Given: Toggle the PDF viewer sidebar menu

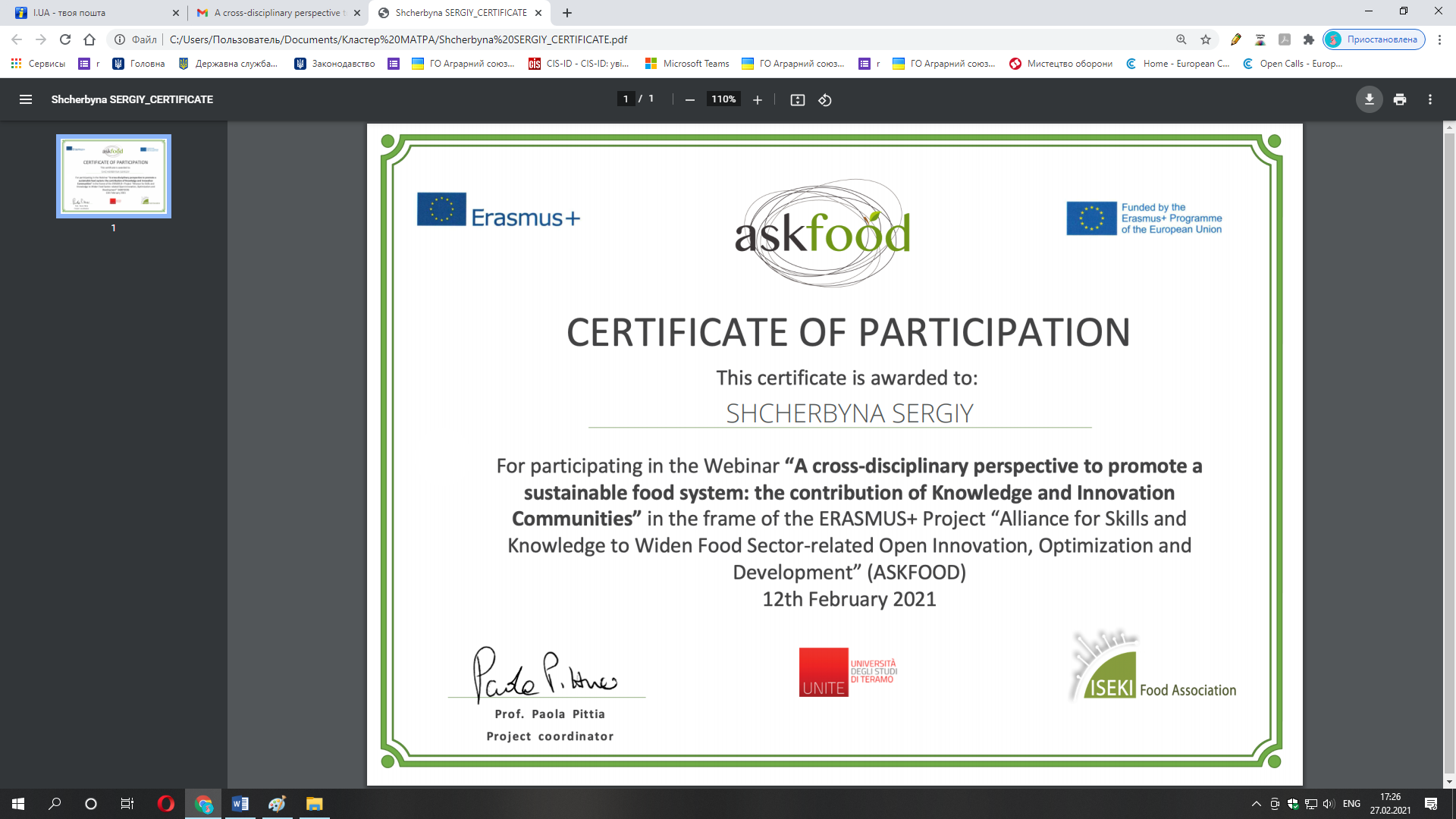Looking at the screenshot, I should pyautogui.click(x=26, y=99).
